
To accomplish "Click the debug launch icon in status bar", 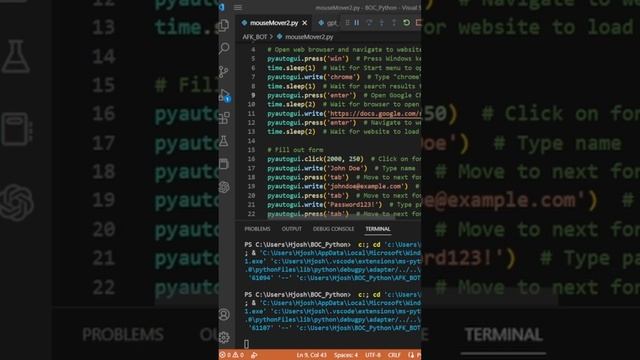I will tap(254, 355).
